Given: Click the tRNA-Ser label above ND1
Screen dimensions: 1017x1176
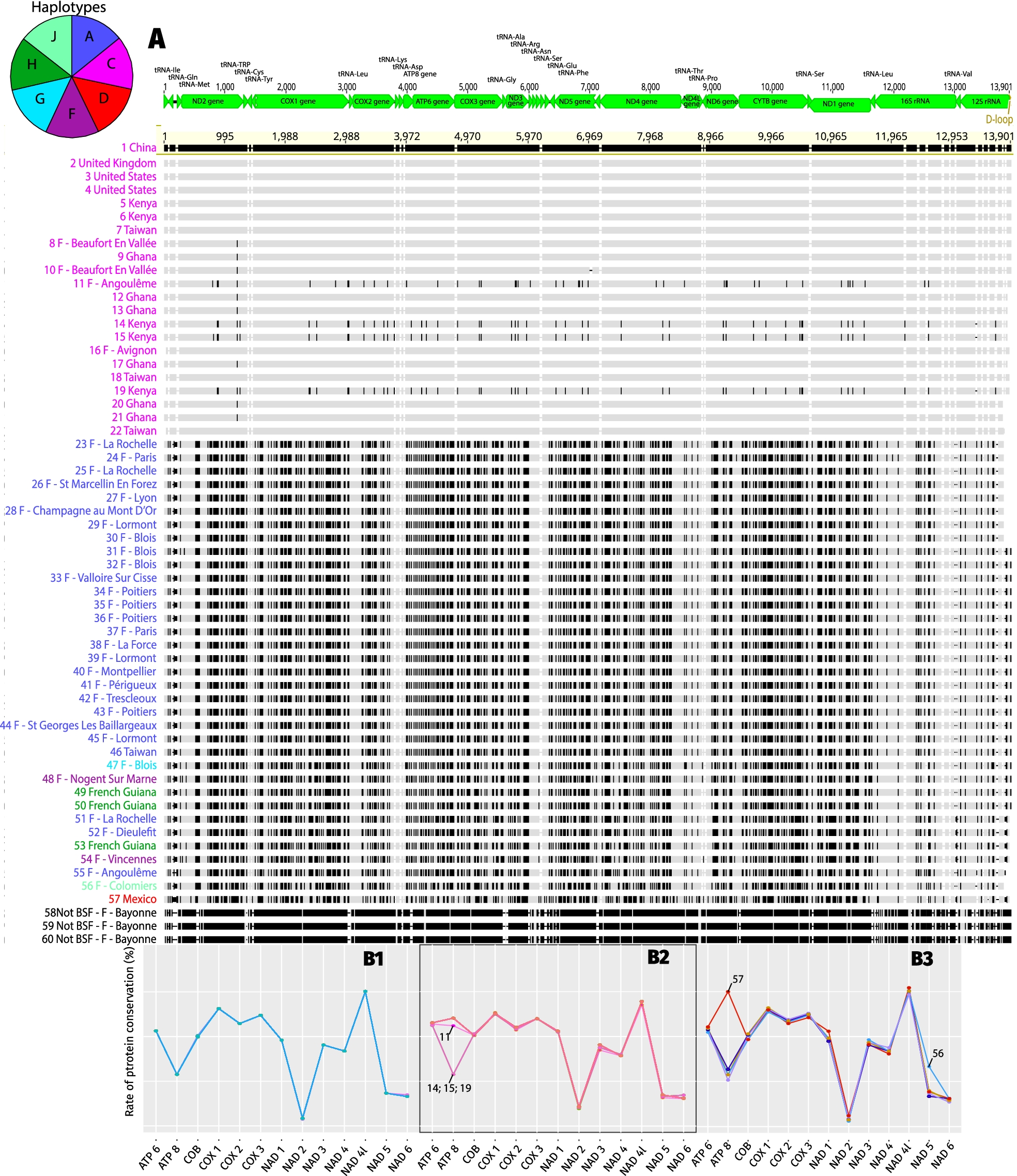Looking at the screenshot, I should pyautogui.click(x=810, y=74).
